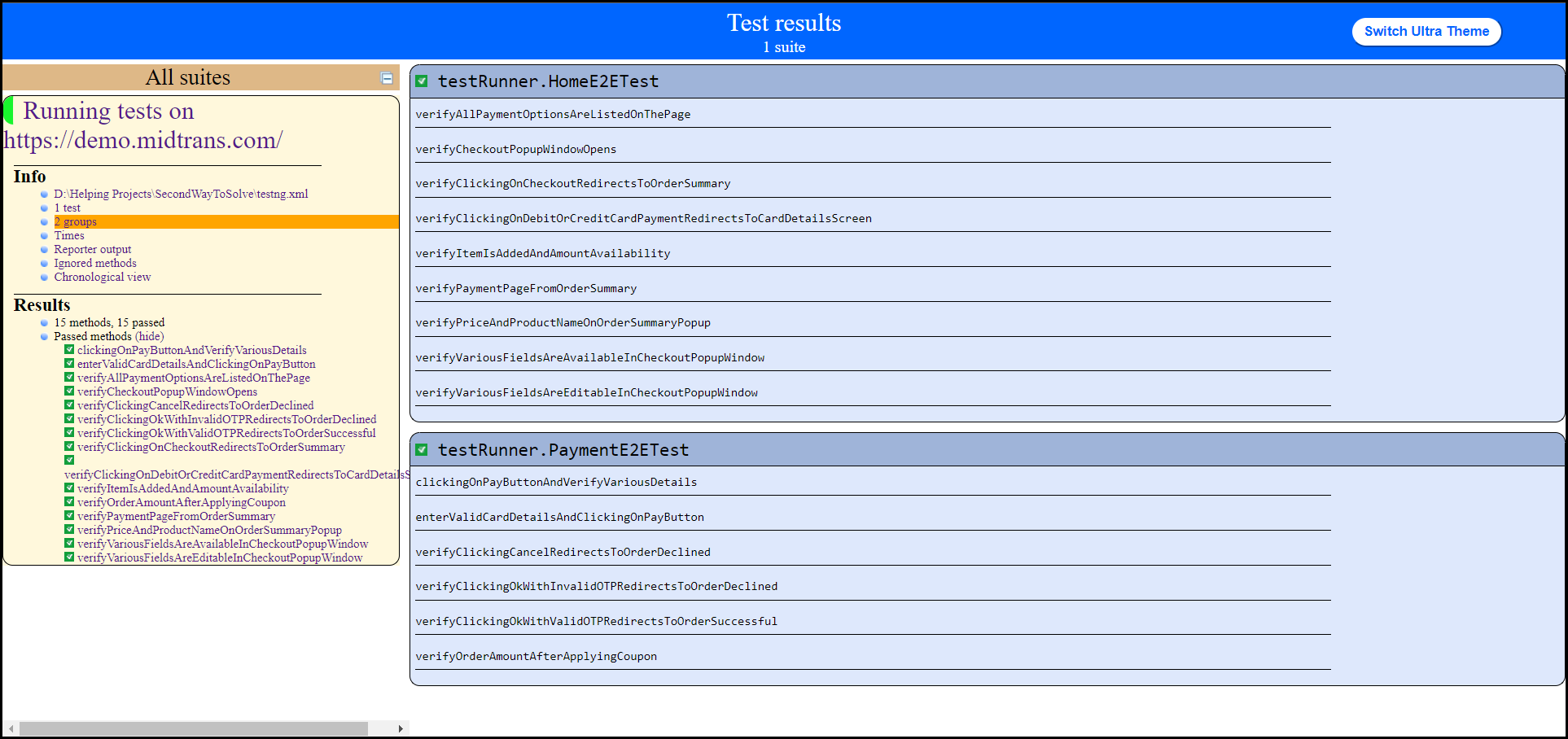
Task: Click the check icon beside clickingOnPayButtonAndVerifyVariousDetails
Action: click(x=69, y=350)
